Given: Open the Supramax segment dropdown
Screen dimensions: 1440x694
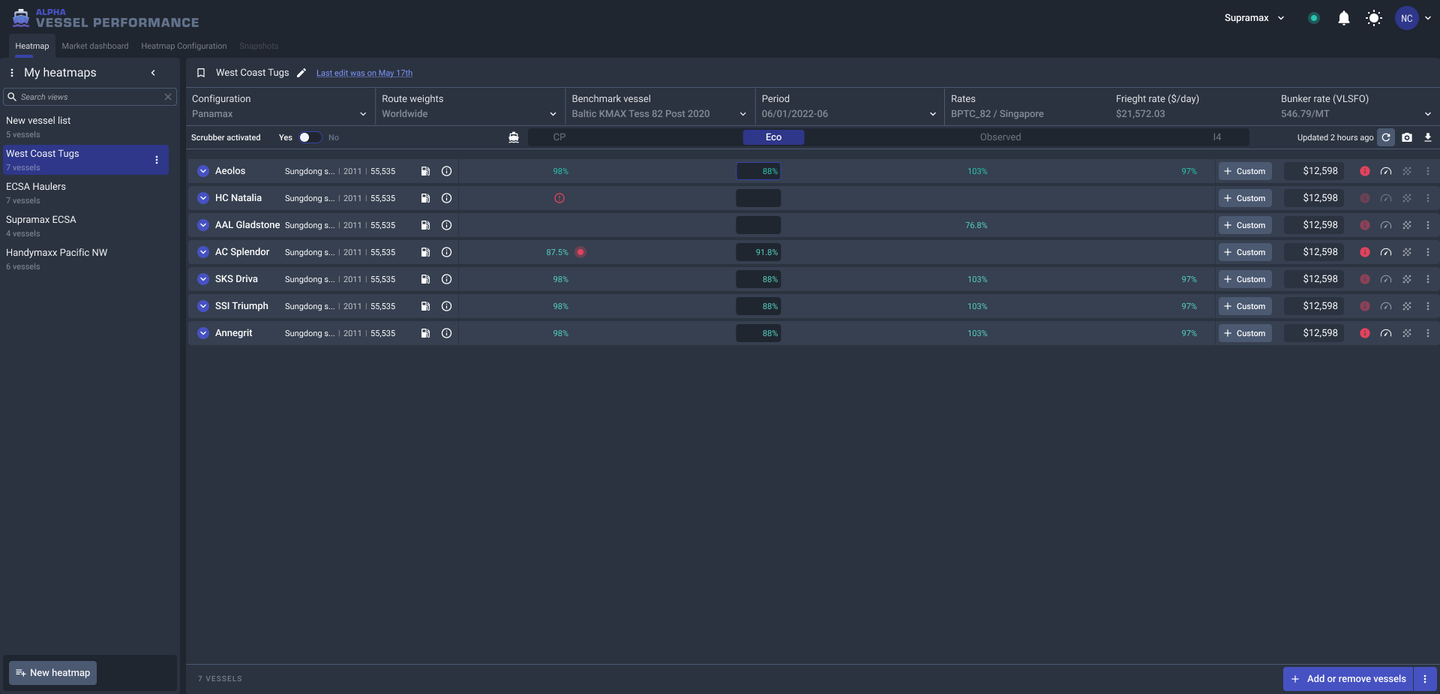Looking at the screenshot, I should 1254,18.
